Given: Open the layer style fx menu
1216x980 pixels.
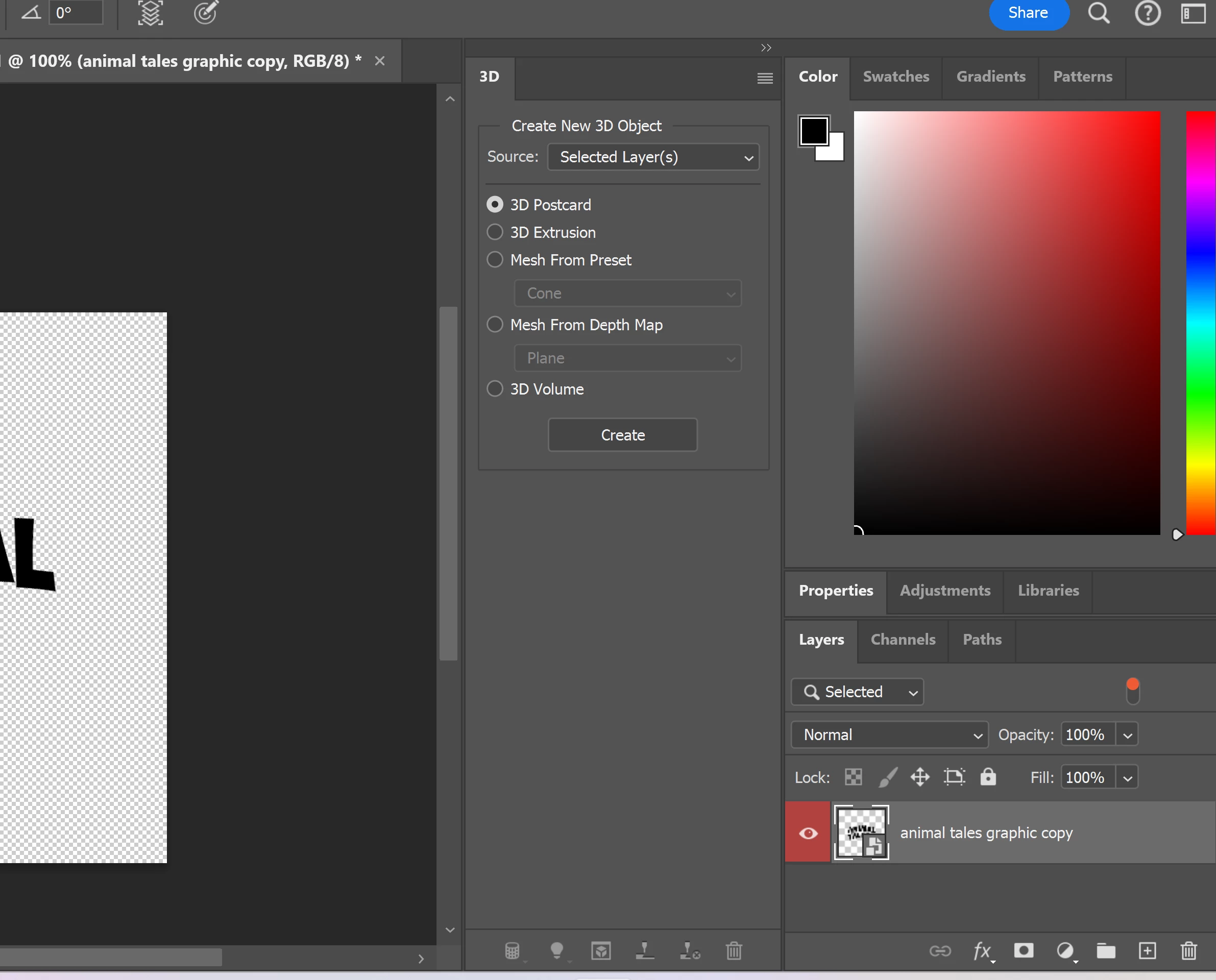Looking at the screenshot, I should 982,950.
